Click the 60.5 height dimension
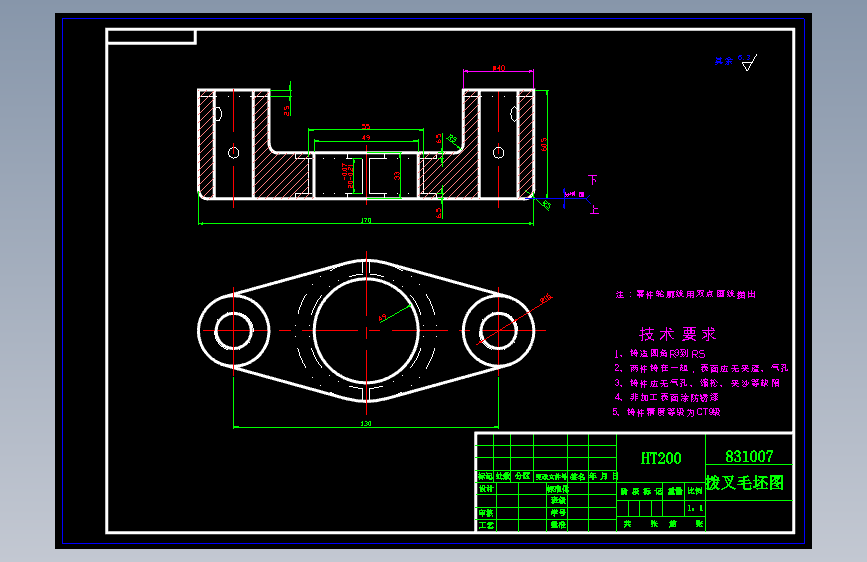867x562 pixels. tap(544, 144)
